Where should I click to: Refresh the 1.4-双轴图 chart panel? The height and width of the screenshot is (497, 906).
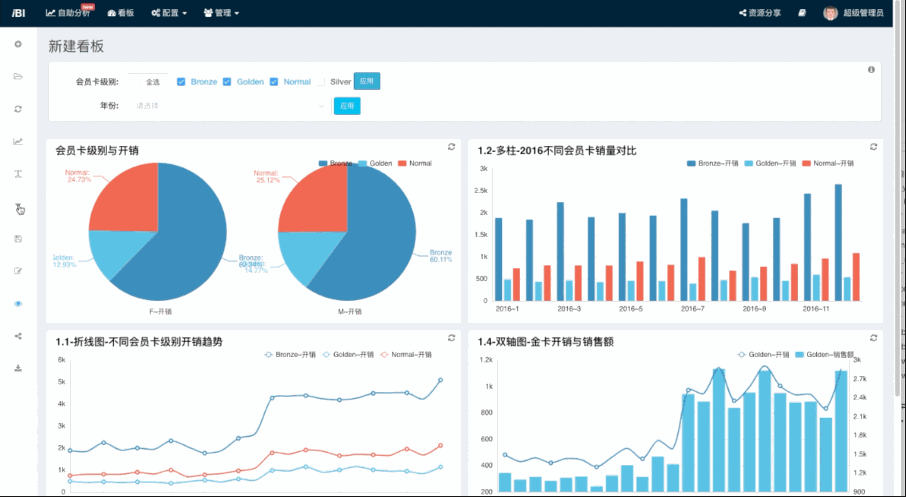click(x=874, y=338)
